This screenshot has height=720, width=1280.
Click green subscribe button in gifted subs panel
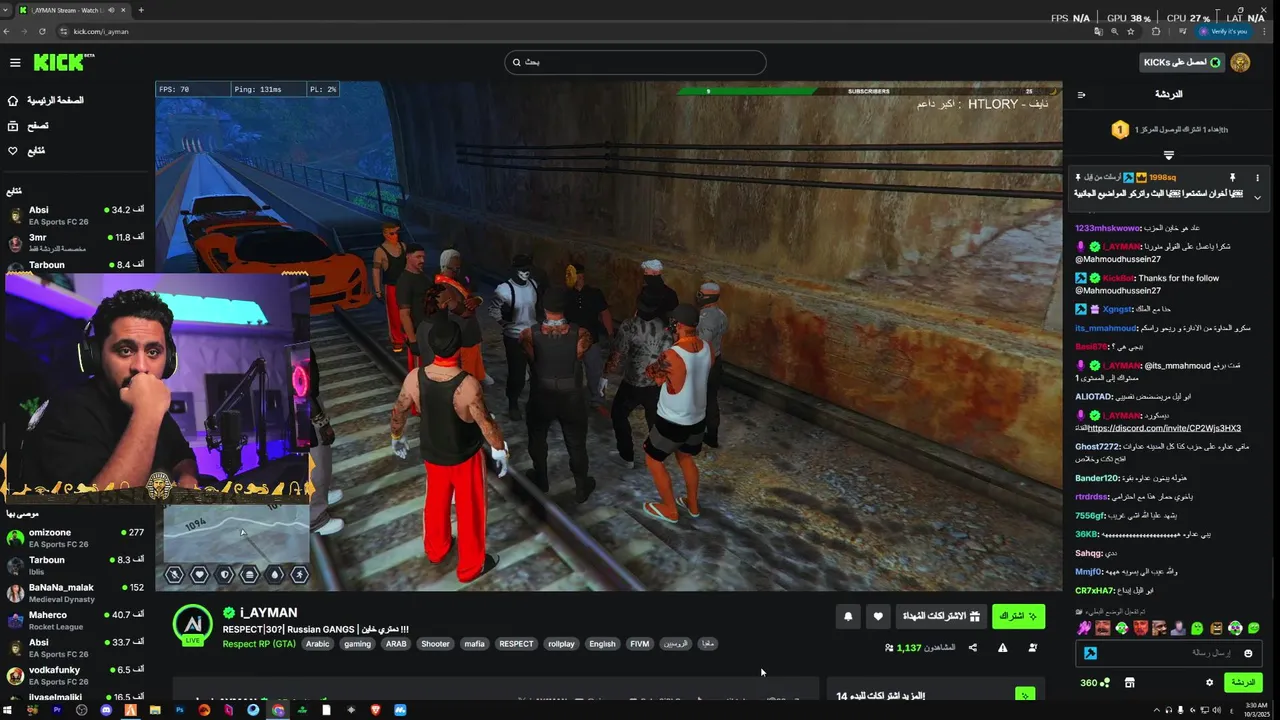[x=1024, y=694]
